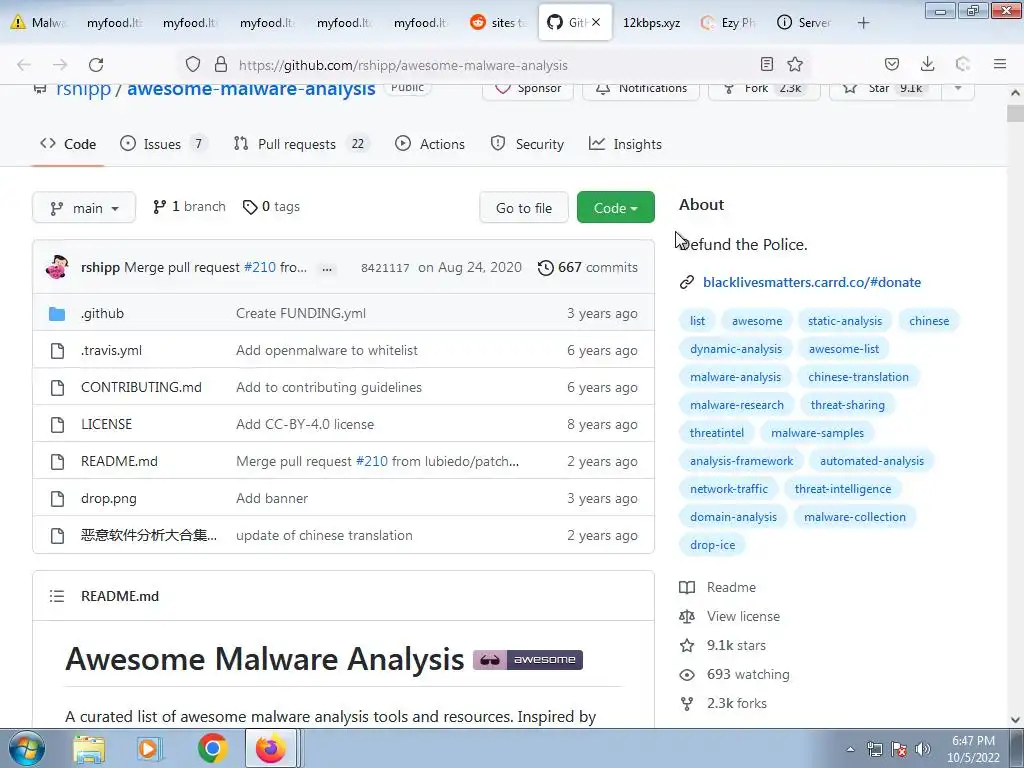Image resolution: width=1024 pixels, height=768 pixels.
Task: Open Windows Start button
Action: [x=26, y=748]
